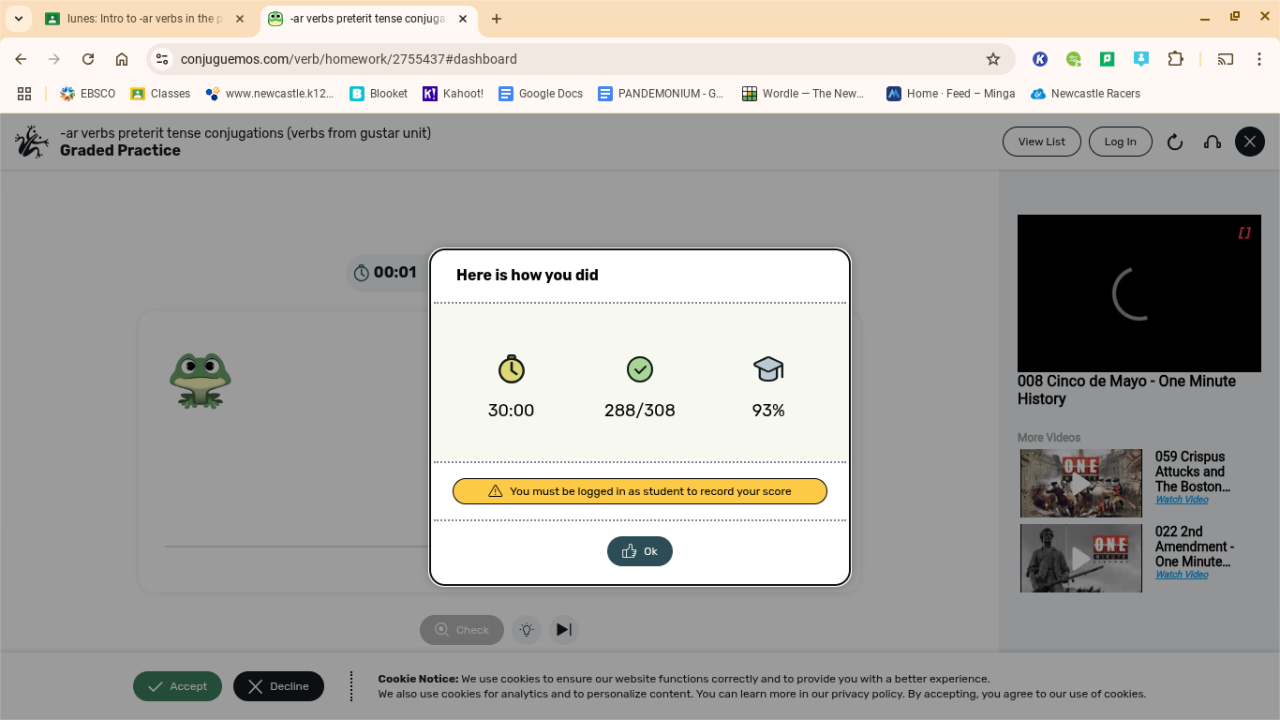Click the conjuguemos.com address bar URL
This screenshot has width=1280, height=720.
349,59
